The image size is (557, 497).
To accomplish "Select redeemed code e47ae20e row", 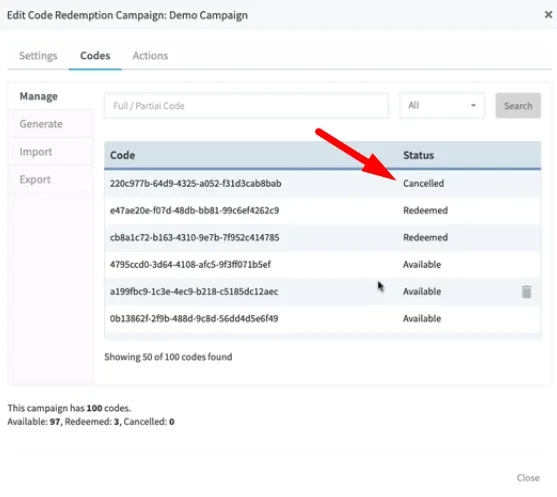I will click(323, 211).
